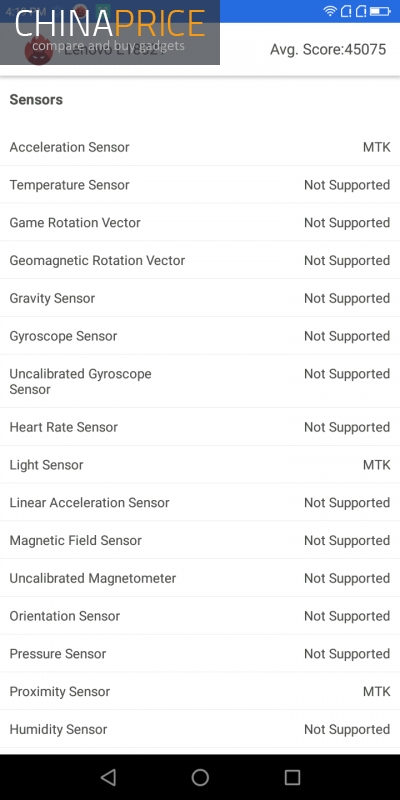Tap the Temperature Sensor entry
400x800 pixels.
tap(200, 185)
